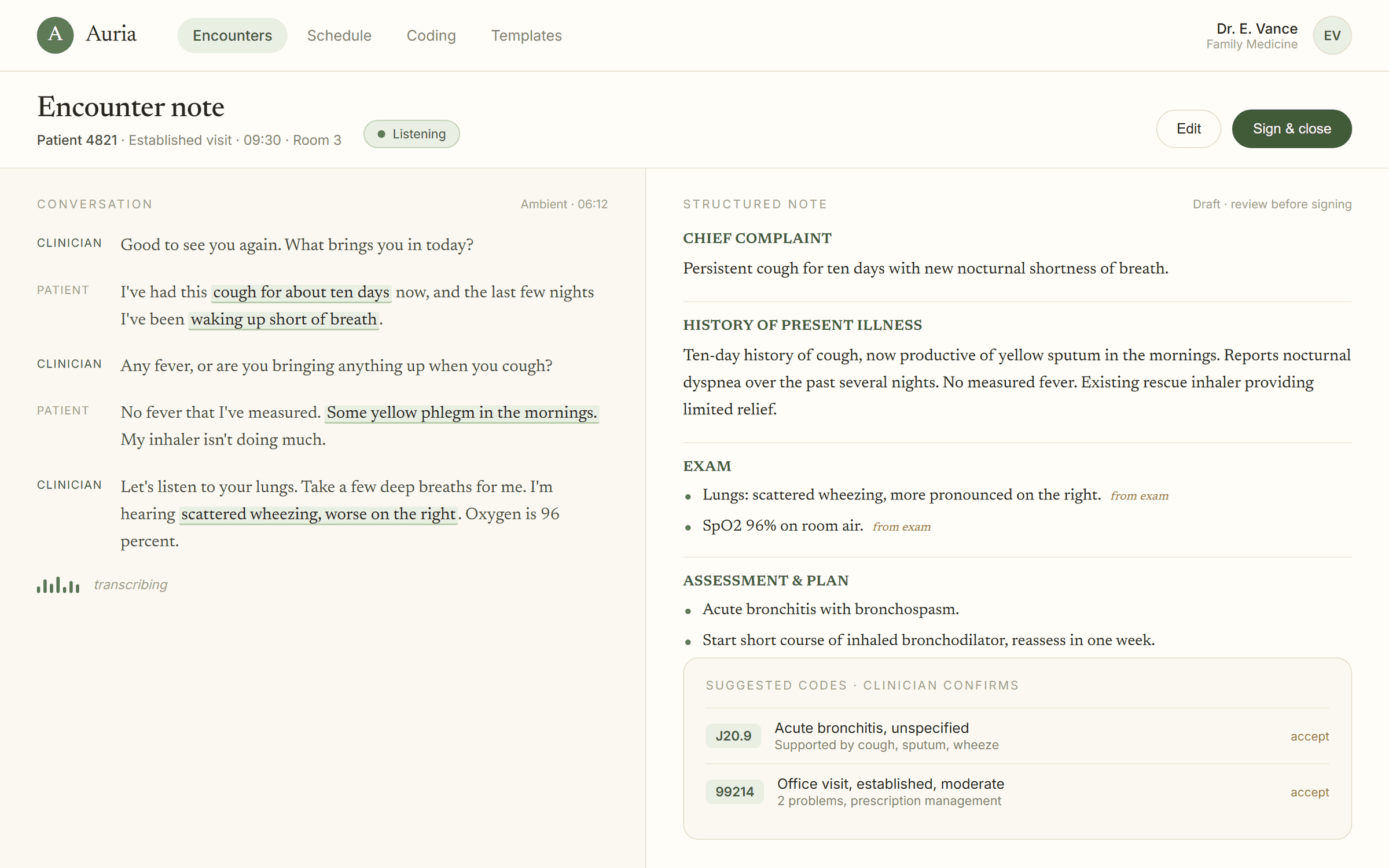Click 'Suggested Codes · Clinician Confirms' header

pyautogui.click(x=862, y=685)
